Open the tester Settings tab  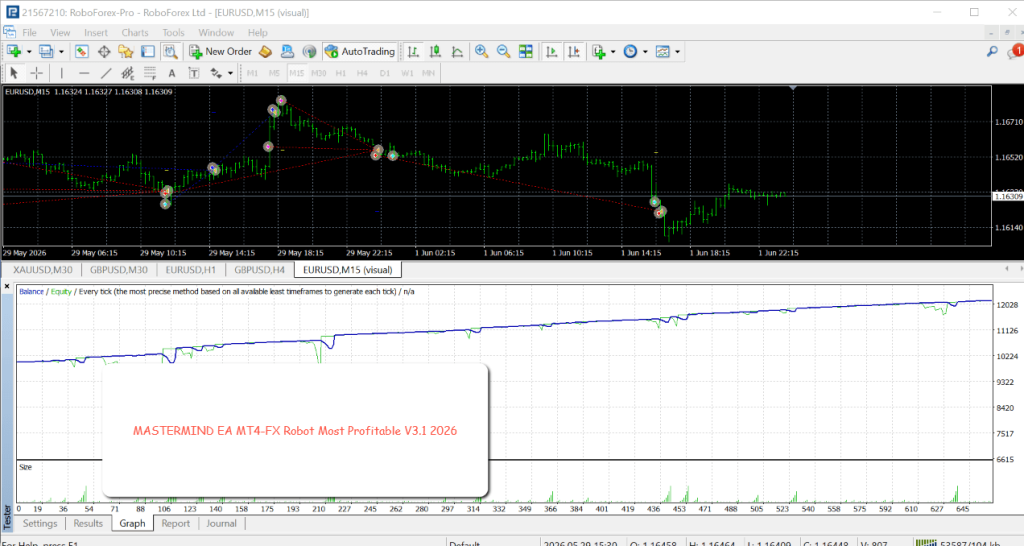point(40,523)
